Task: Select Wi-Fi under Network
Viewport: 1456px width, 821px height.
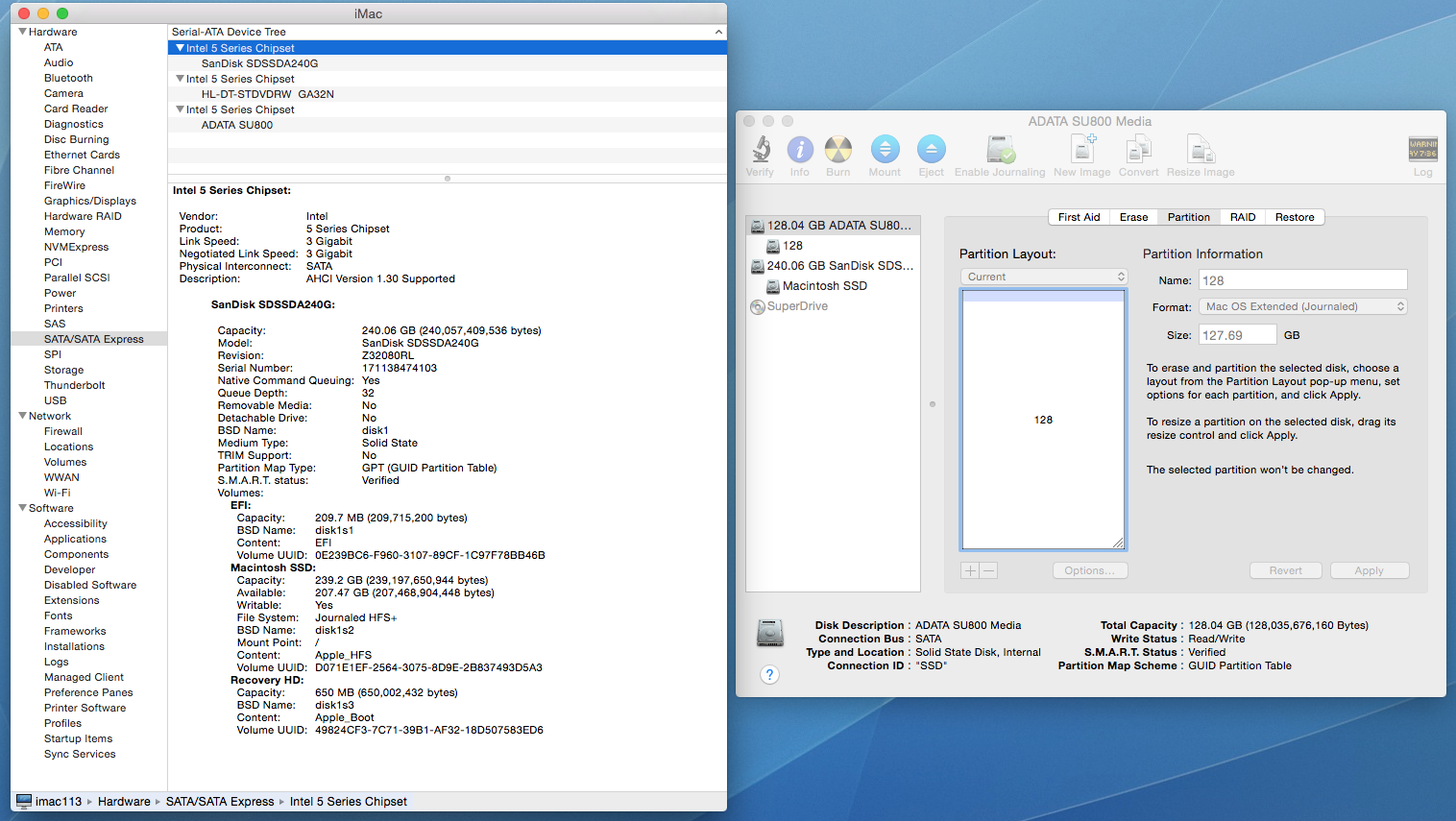Action: point(58,493)
